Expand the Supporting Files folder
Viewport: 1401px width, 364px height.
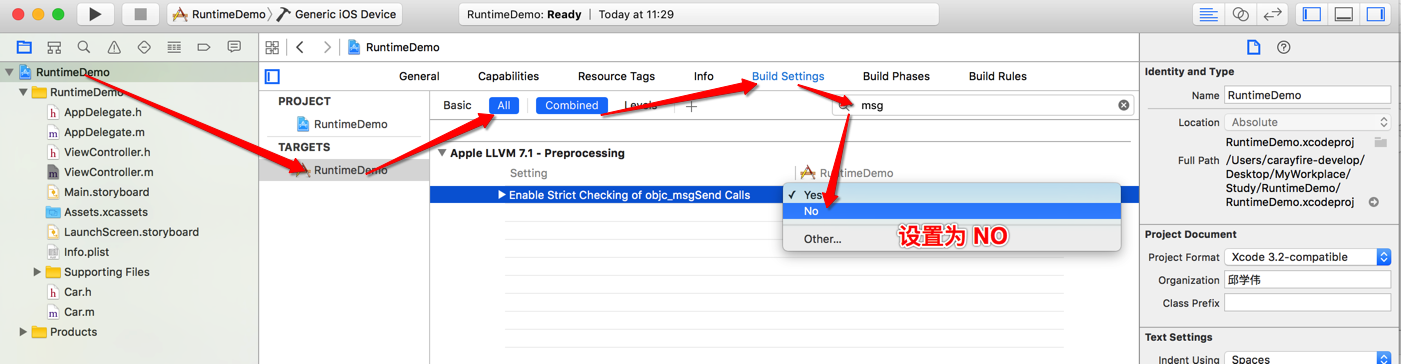point(38,272)
